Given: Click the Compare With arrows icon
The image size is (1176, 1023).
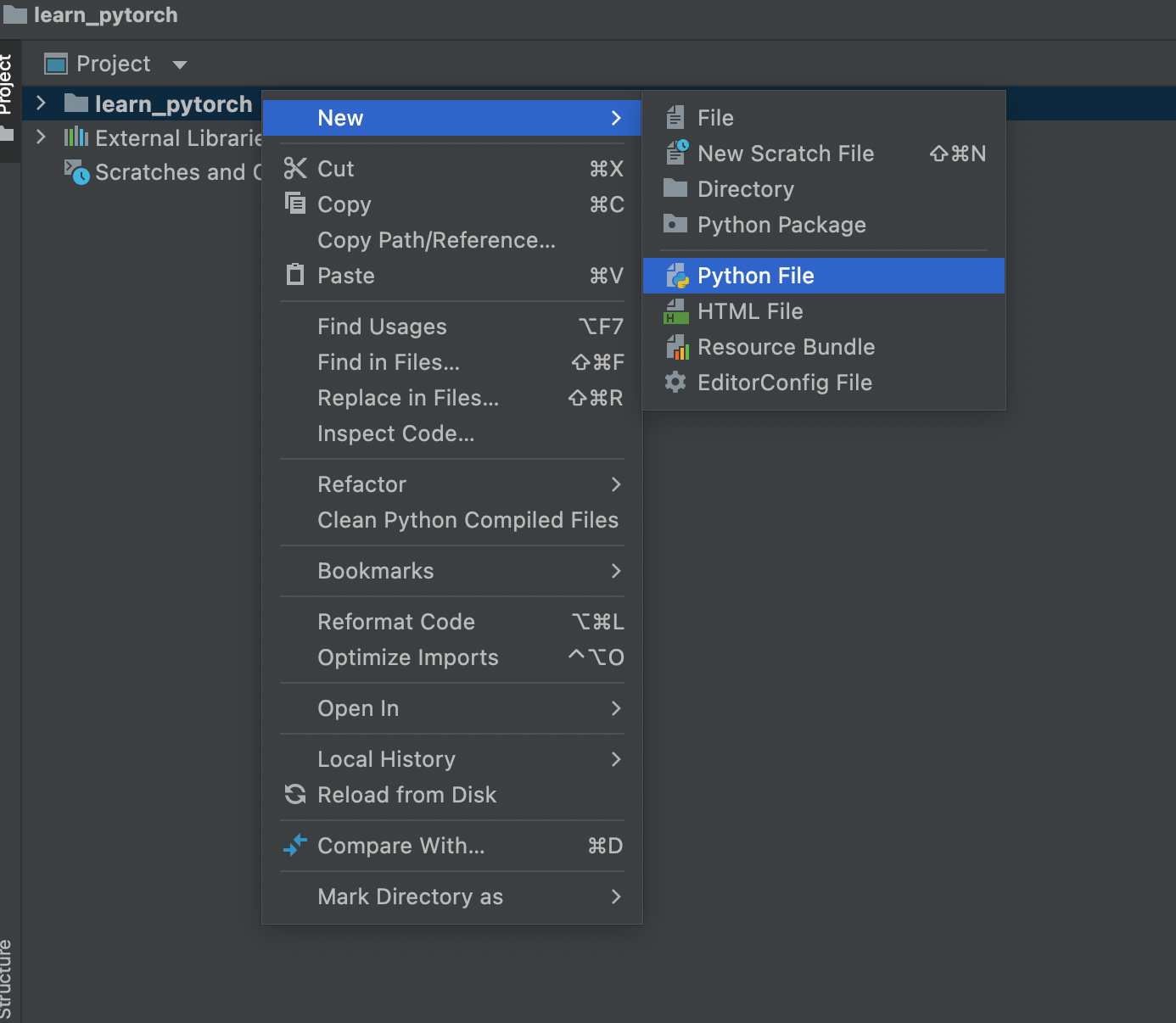Looking at the screenshot, I should (295, 846).
